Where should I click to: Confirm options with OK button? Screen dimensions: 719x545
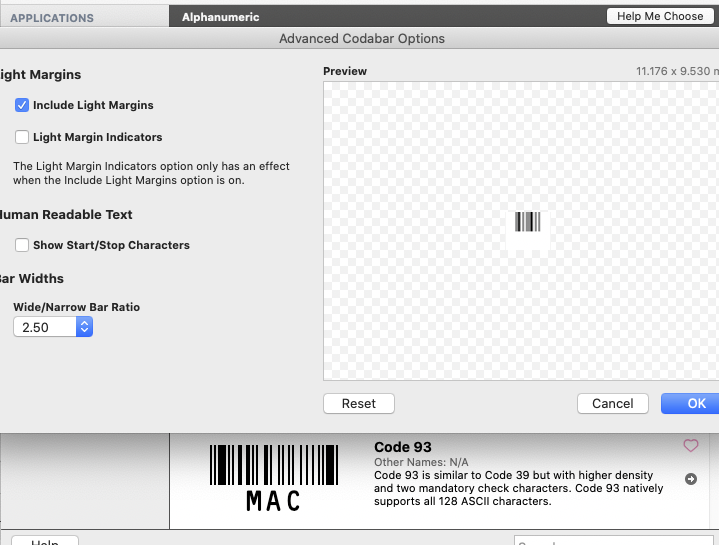pyautogui.click(x=690, y=403)
